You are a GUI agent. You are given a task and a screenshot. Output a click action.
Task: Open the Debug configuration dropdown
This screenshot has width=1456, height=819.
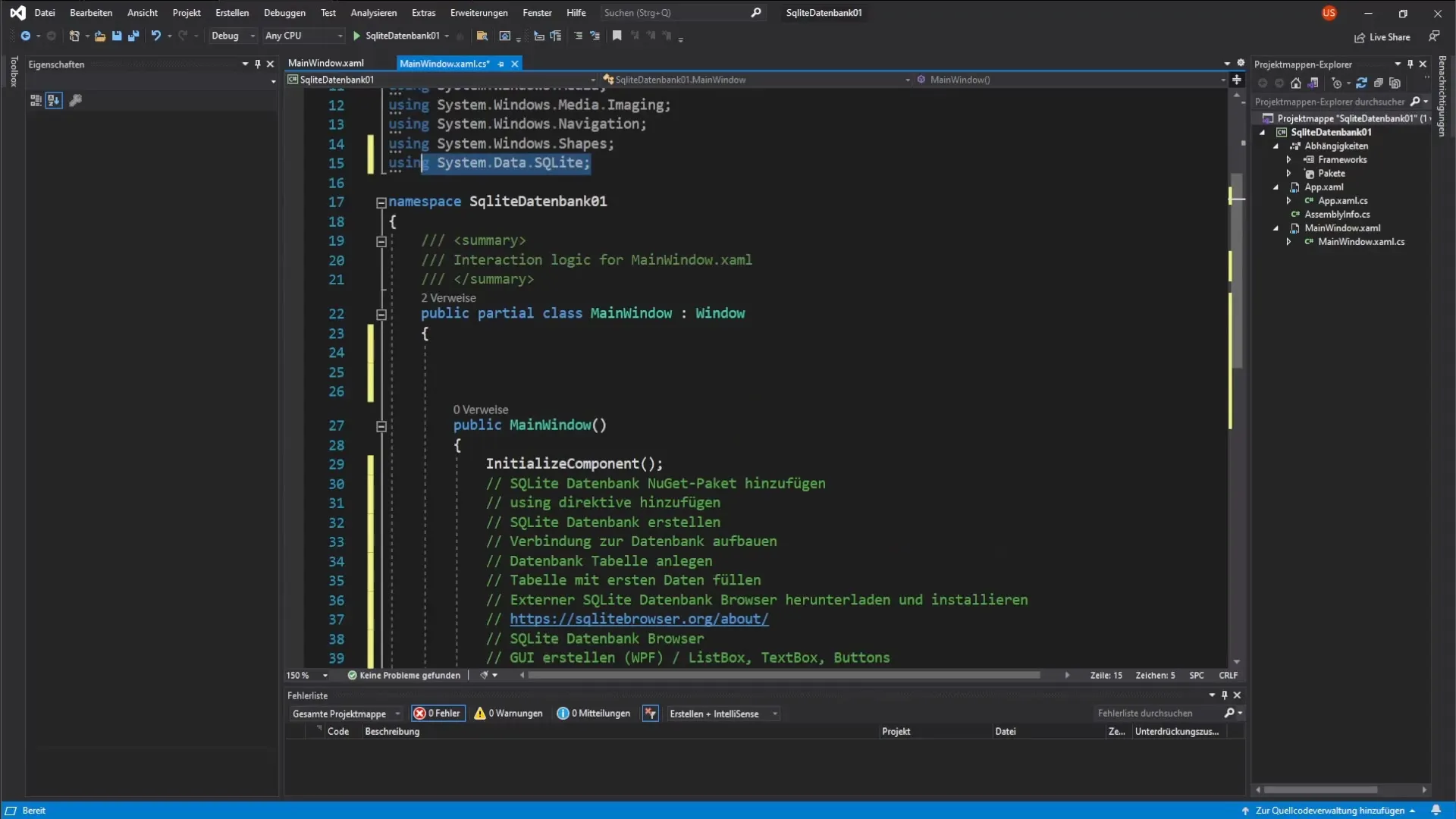click(x=233, y=36)
